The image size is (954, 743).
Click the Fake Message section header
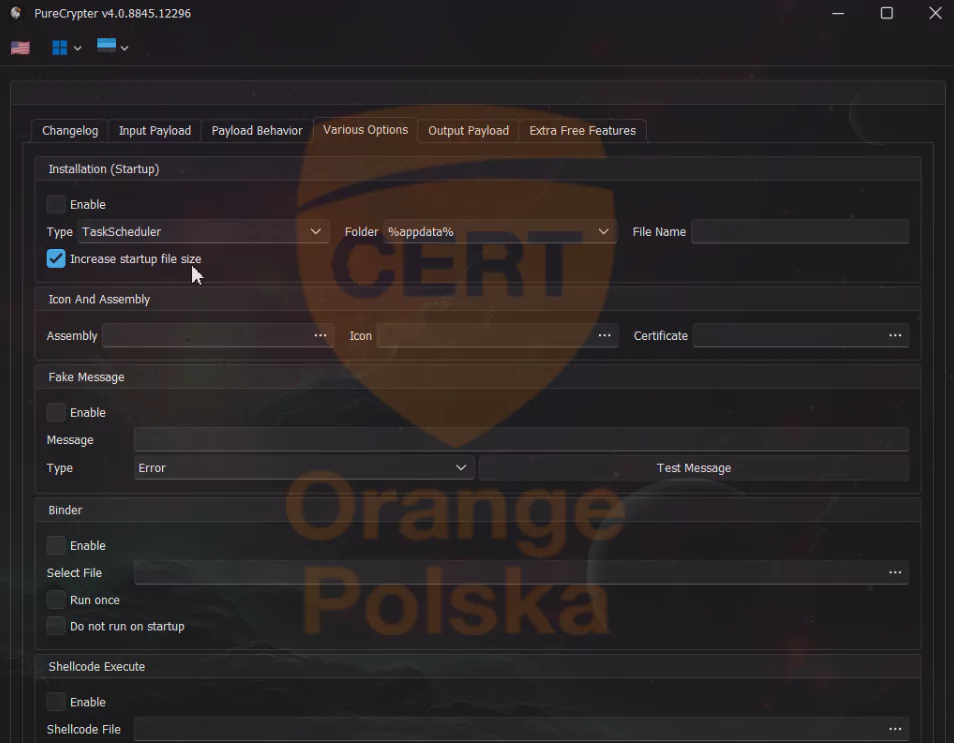point(478,377)
